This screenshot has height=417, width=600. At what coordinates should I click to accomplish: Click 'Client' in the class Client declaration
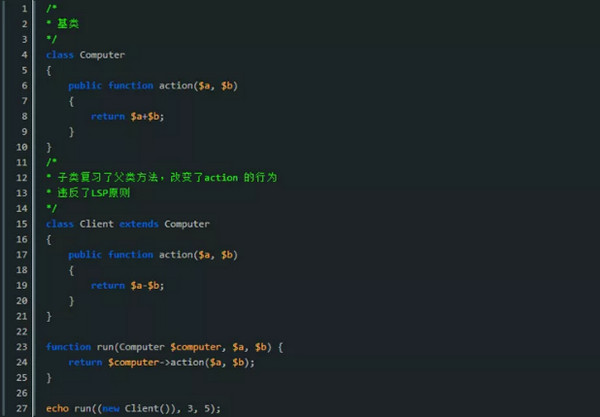96,224
